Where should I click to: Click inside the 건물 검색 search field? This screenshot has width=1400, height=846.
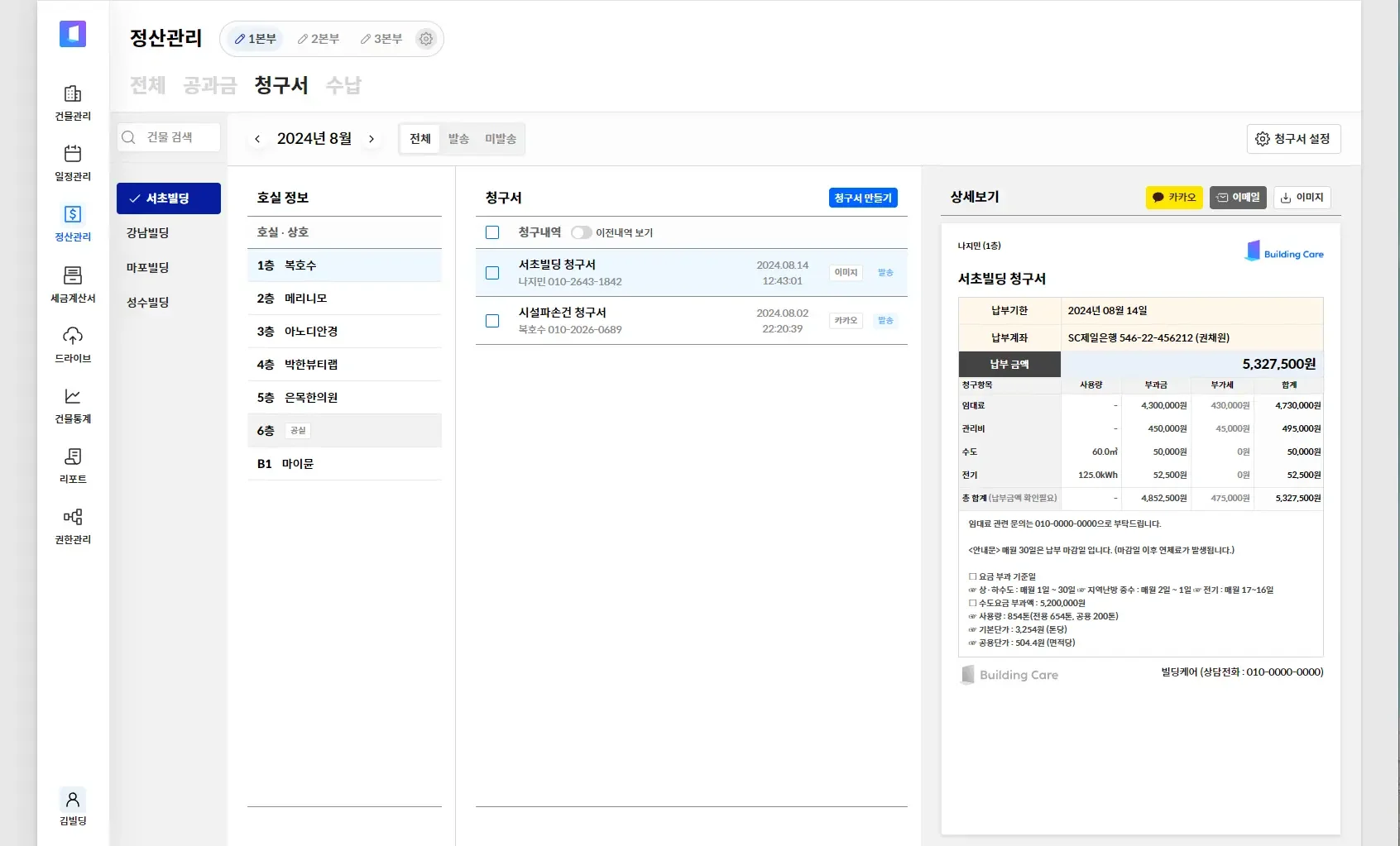pyautogui.click(x=174, y=136)
